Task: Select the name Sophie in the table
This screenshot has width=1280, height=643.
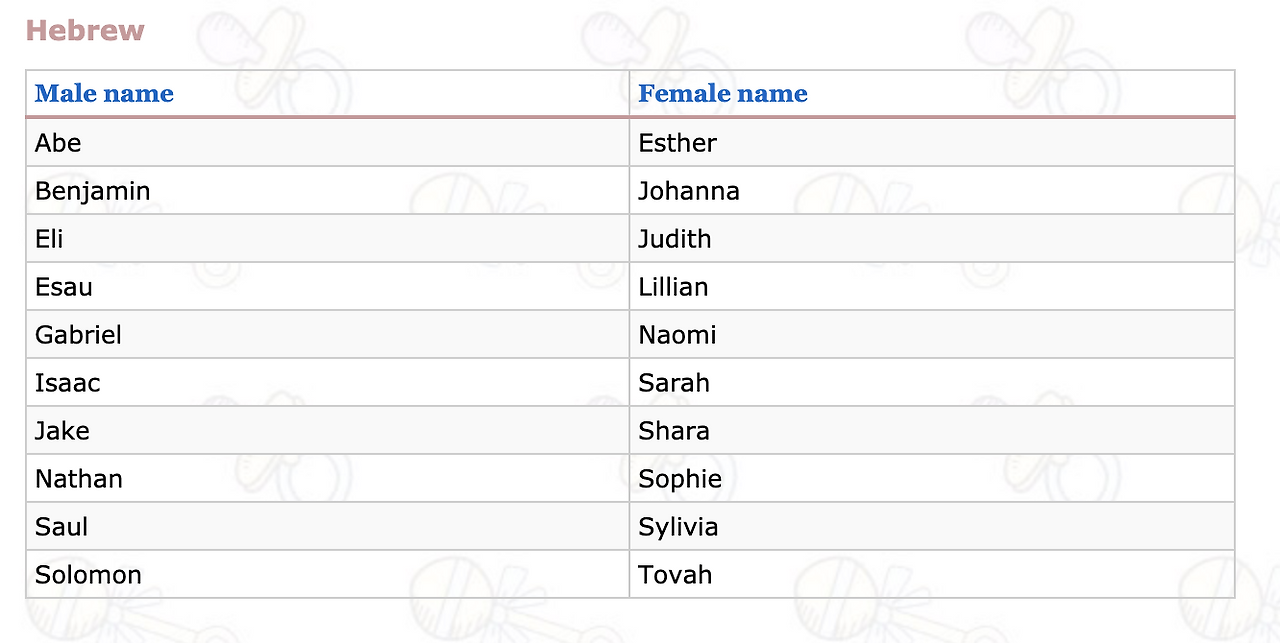Action: [680, 479]
